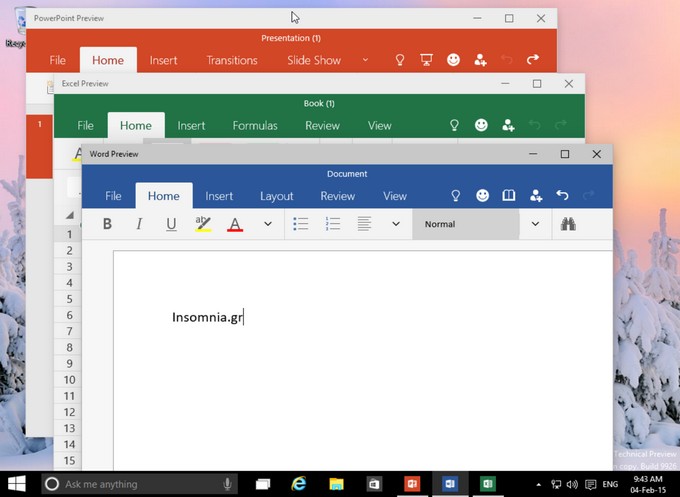This screenshot has width=680, height=497.
Task: Expand more font formatting options chevron
Action: click(x=268, y=224)
